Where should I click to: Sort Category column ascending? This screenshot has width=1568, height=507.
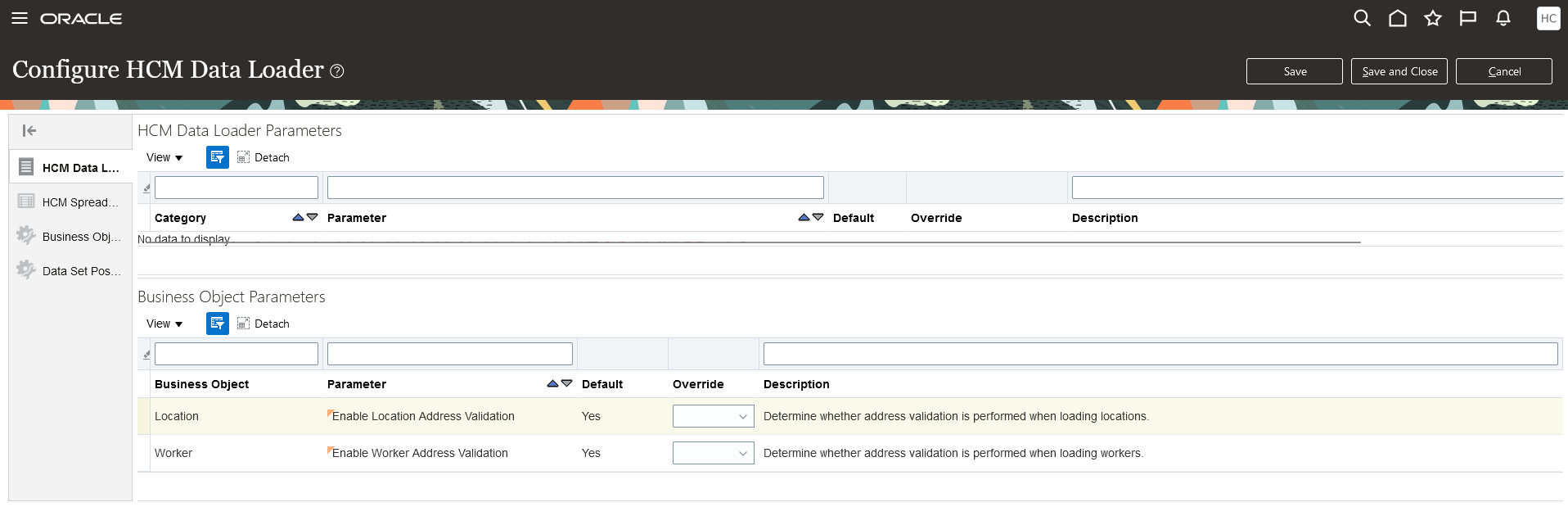[x=298, y=217]
